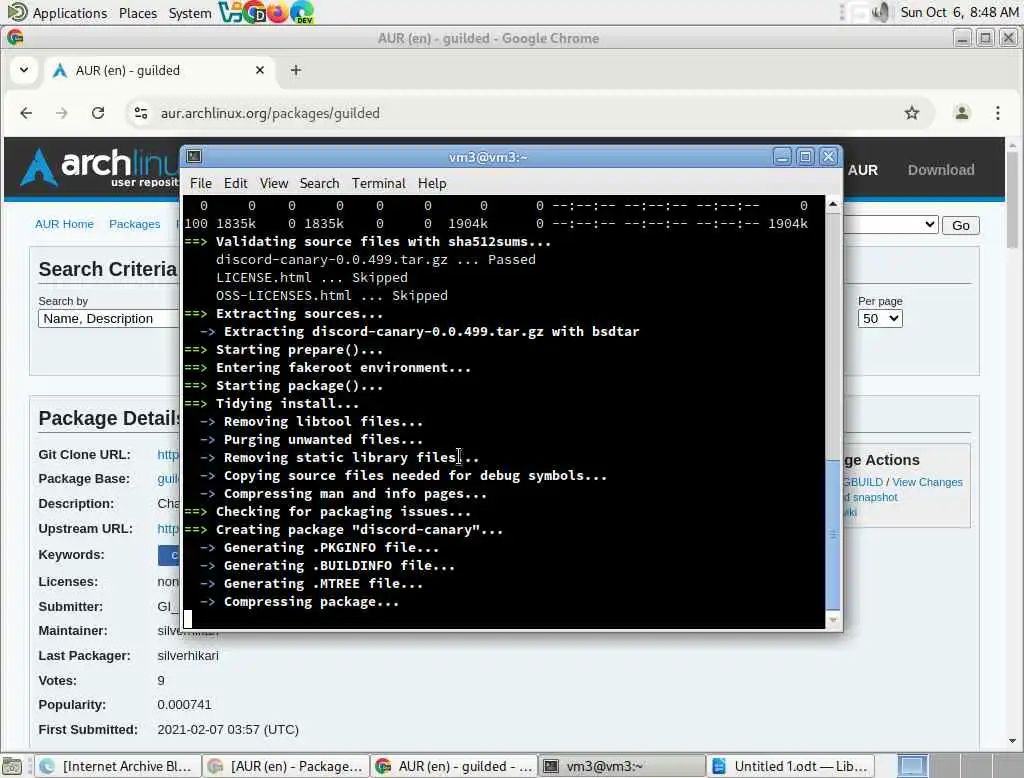The width and height of the screenshot is (1024, 778).
Task: Click the address bar URL
Action: (270, 113)
